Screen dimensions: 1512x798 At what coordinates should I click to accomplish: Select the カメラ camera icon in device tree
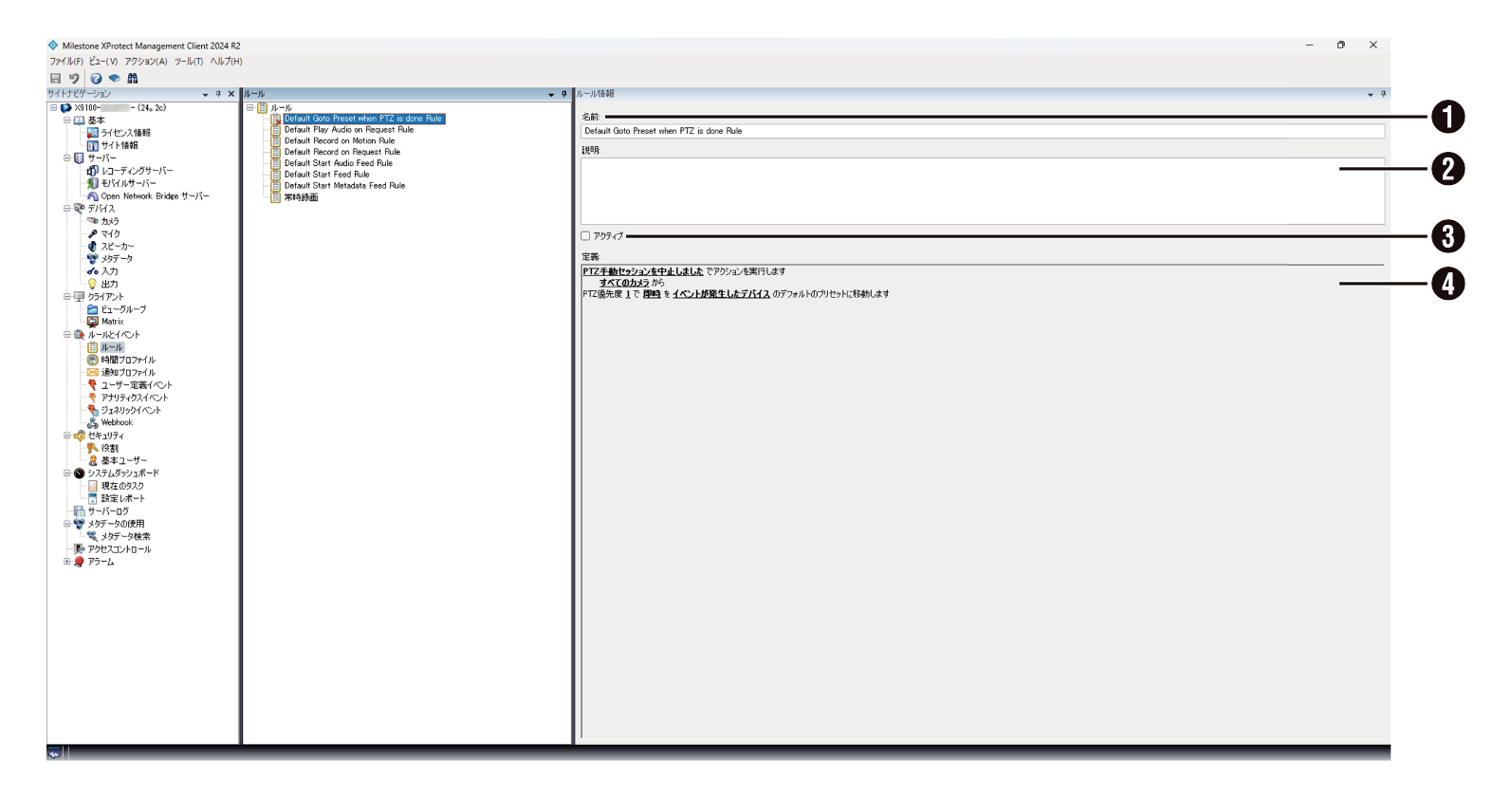(93, 221)
